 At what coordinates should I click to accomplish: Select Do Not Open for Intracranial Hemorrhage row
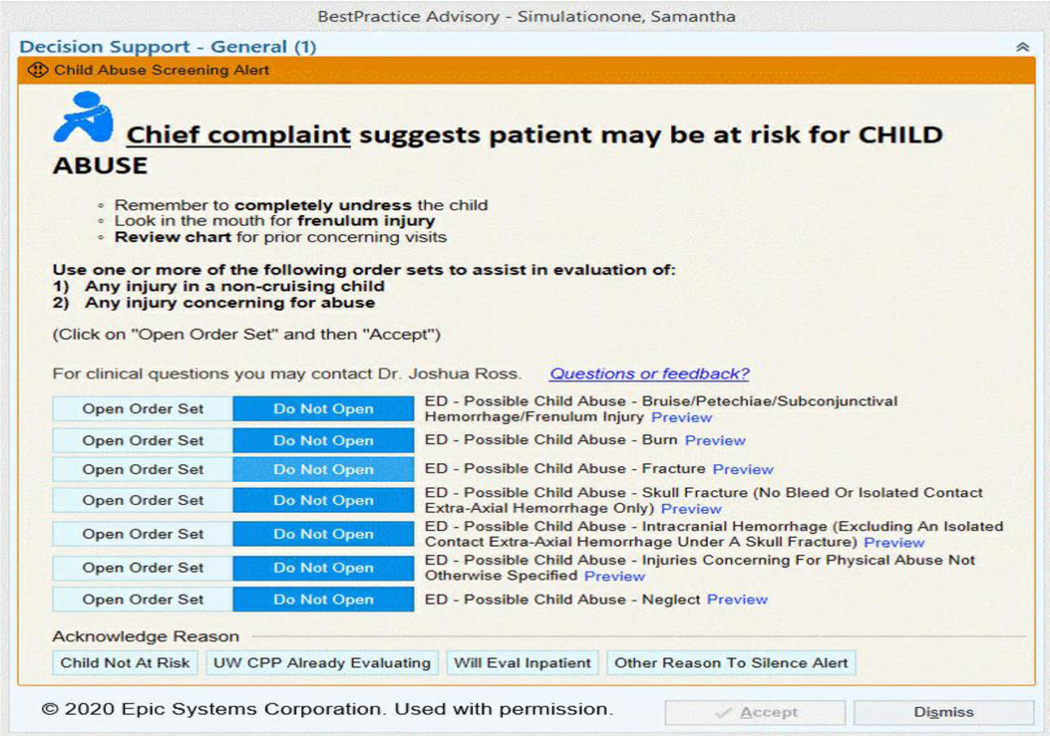(323, 534)
